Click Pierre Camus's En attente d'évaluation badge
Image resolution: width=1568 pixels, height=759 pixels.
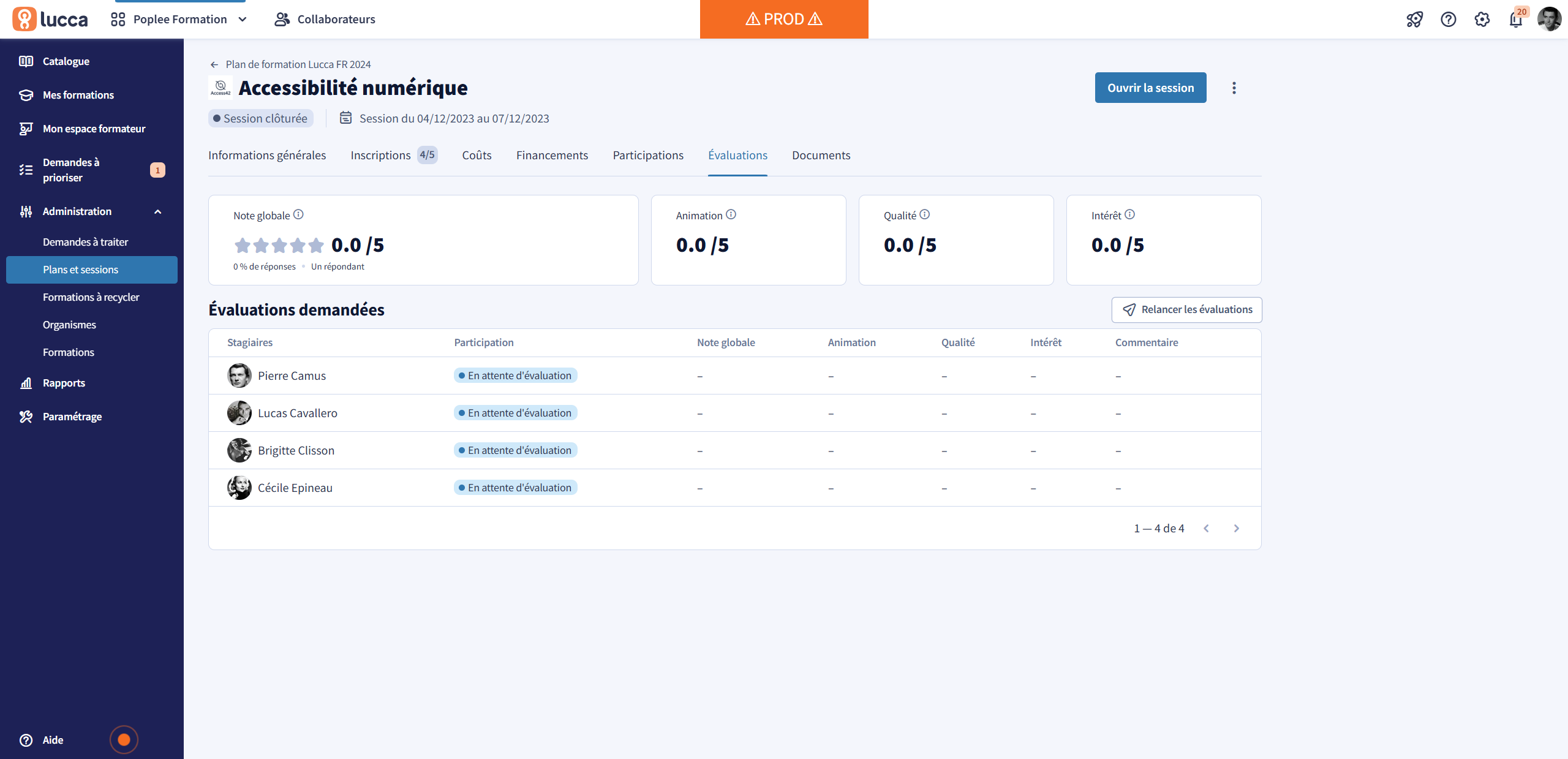(x=515, y=376)
